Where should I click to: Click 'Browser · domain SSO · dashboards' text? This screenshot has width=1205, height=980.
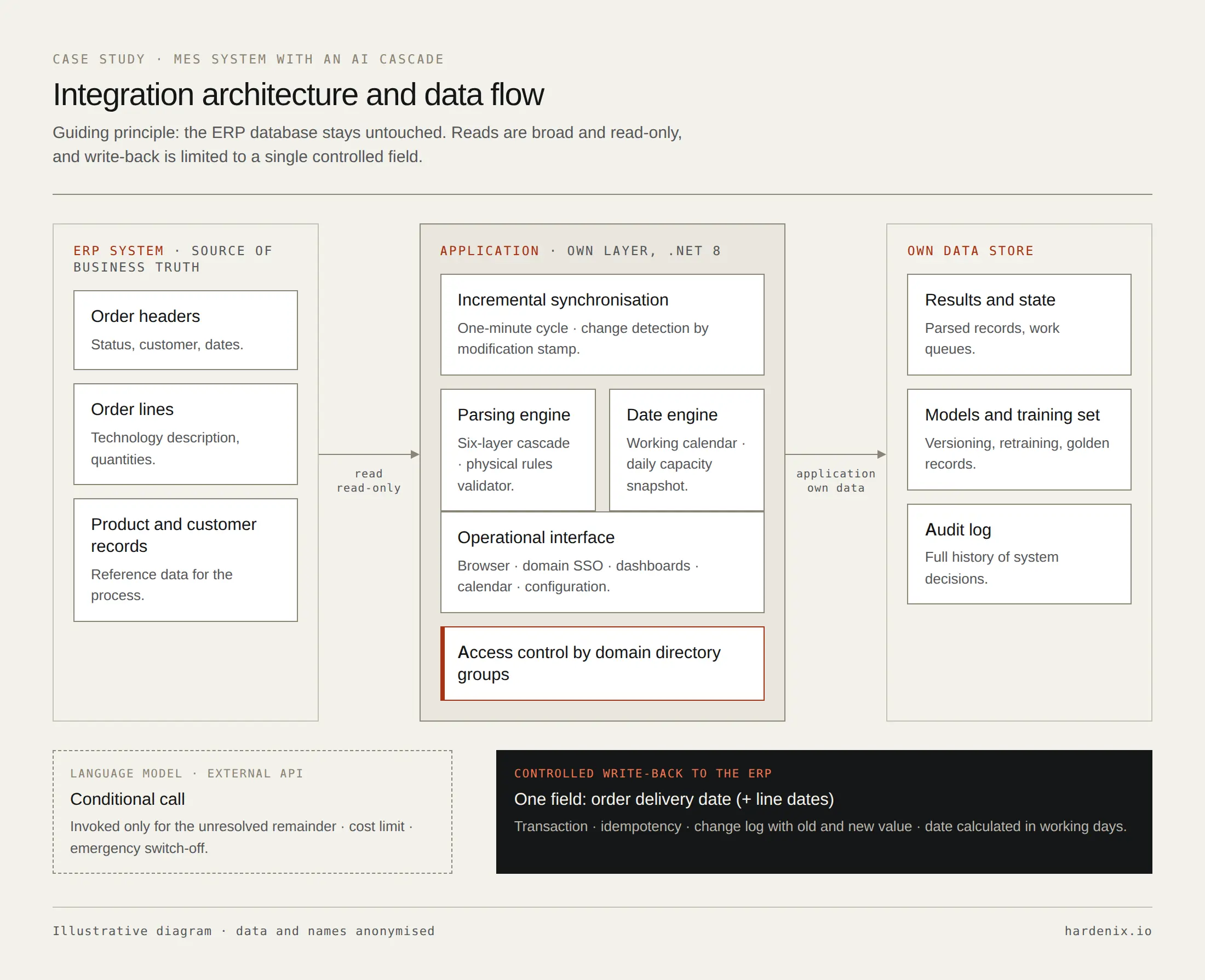tap(578, 576)
